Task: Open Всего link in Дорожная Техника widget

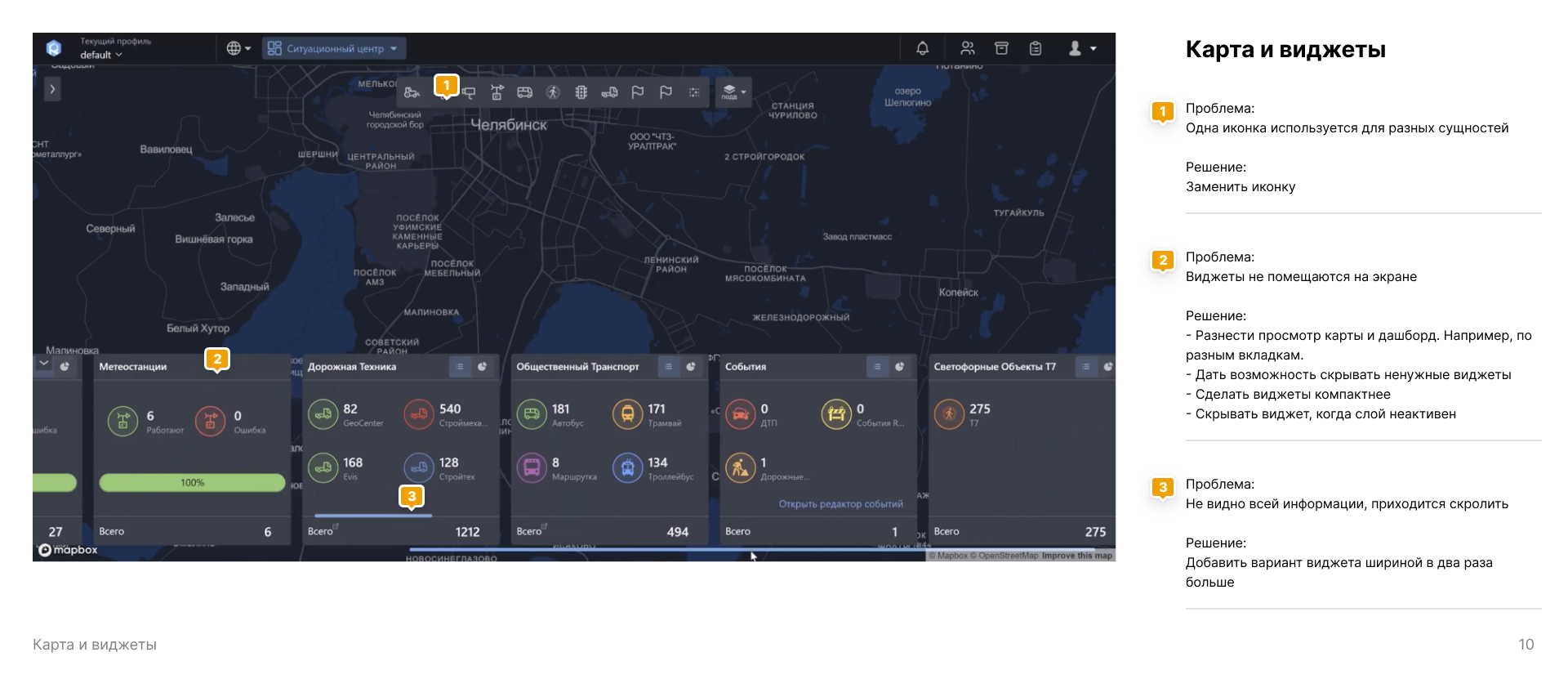Action: pos(323,531)
